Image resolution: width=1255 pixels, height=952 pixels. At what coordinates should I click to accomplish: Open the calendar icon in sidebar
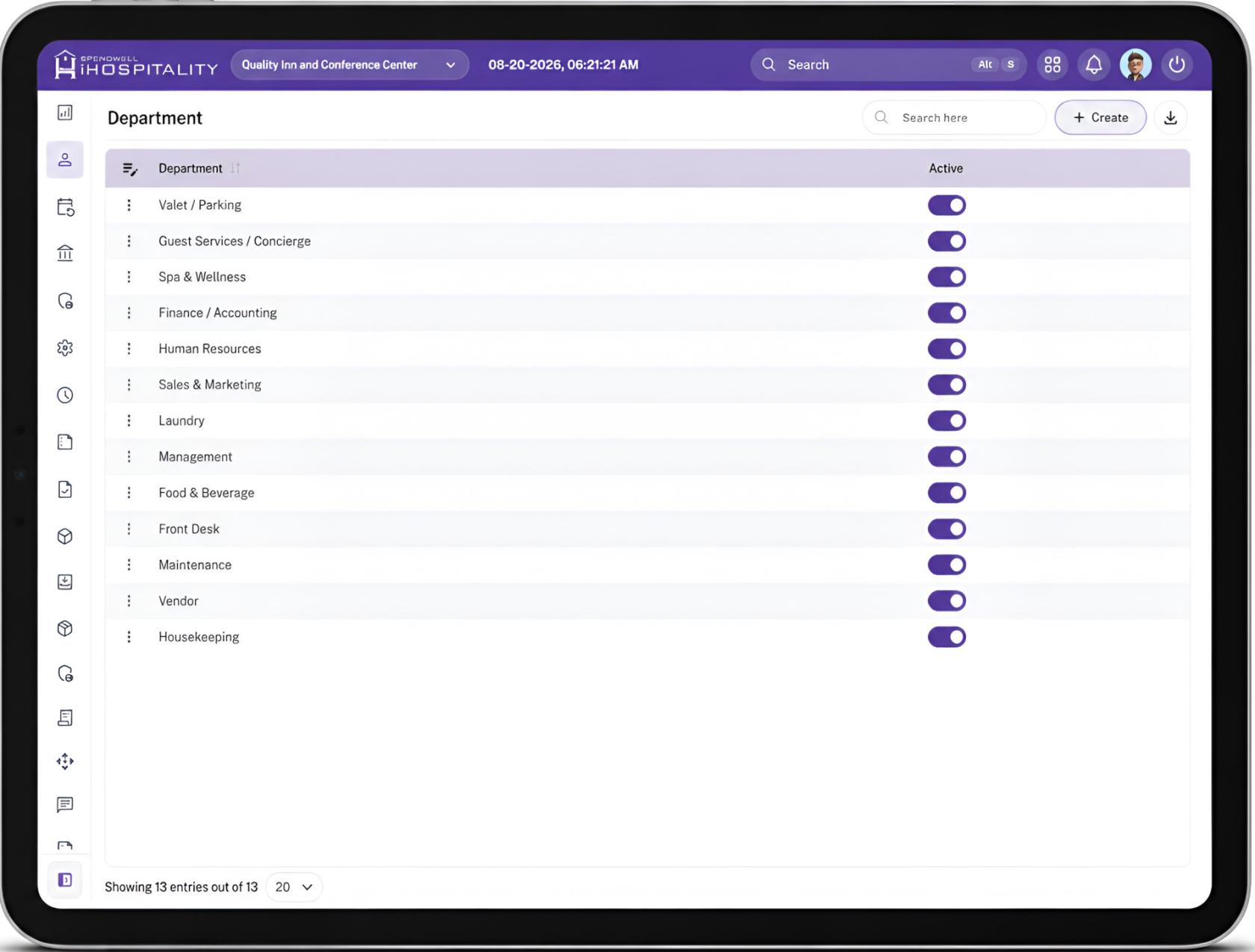(x=65, y=207)
